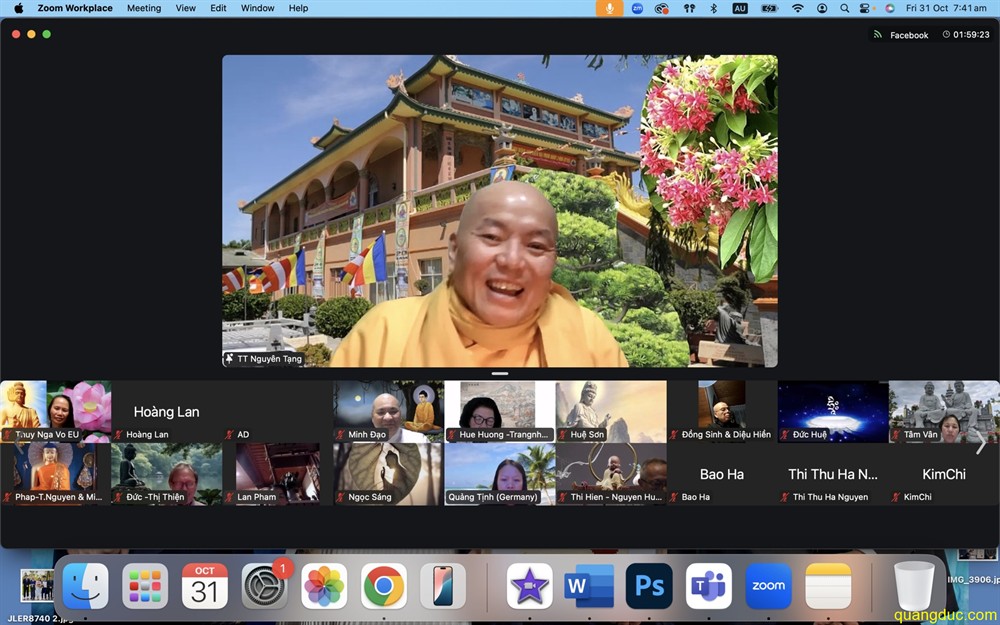Show next page of participant thumbnails

point(980,445)
